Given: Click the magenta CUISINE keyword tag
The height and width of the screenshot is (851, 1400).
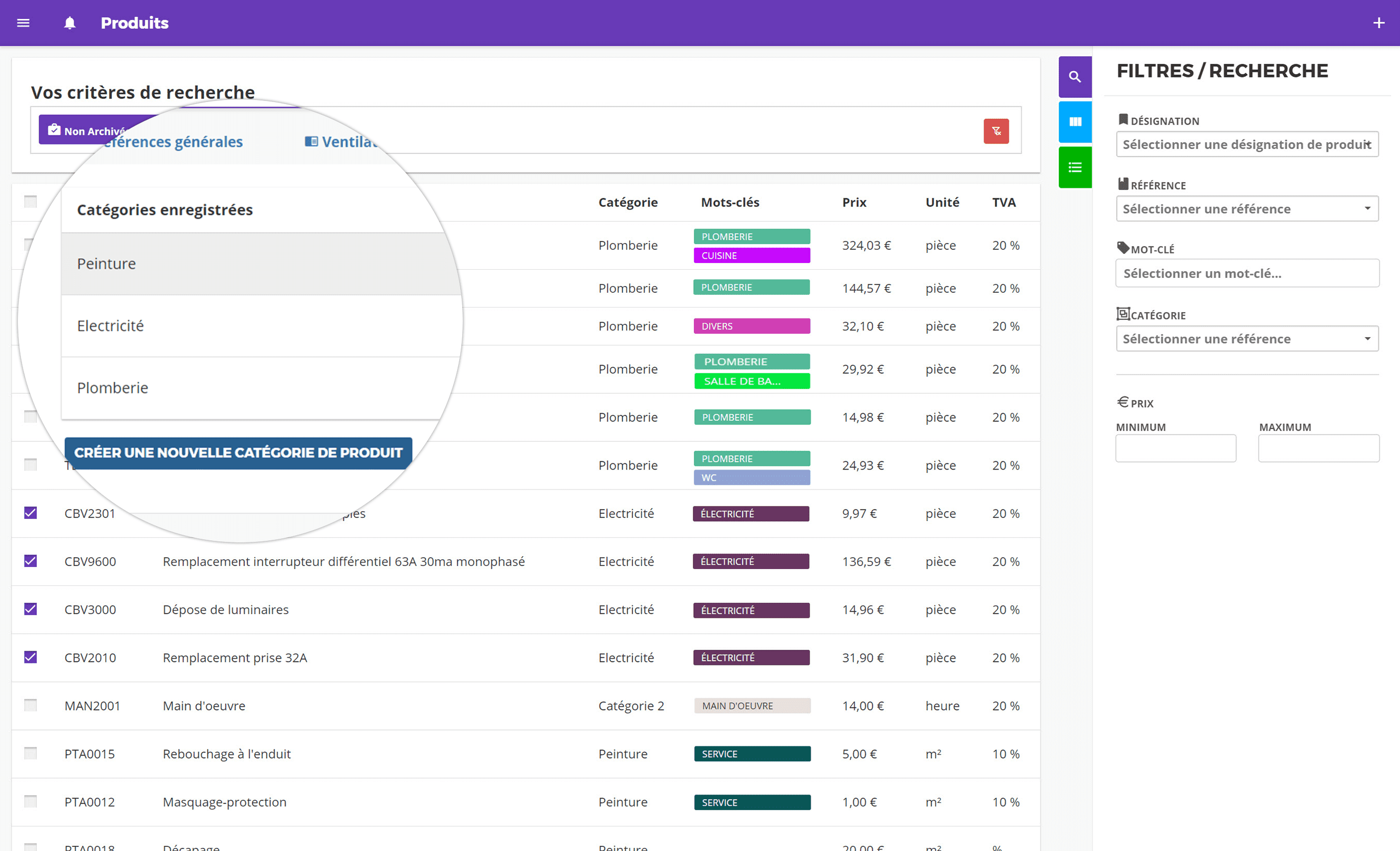Looking at the screenshot, I should pyautogui.click(x=752, y=256).
